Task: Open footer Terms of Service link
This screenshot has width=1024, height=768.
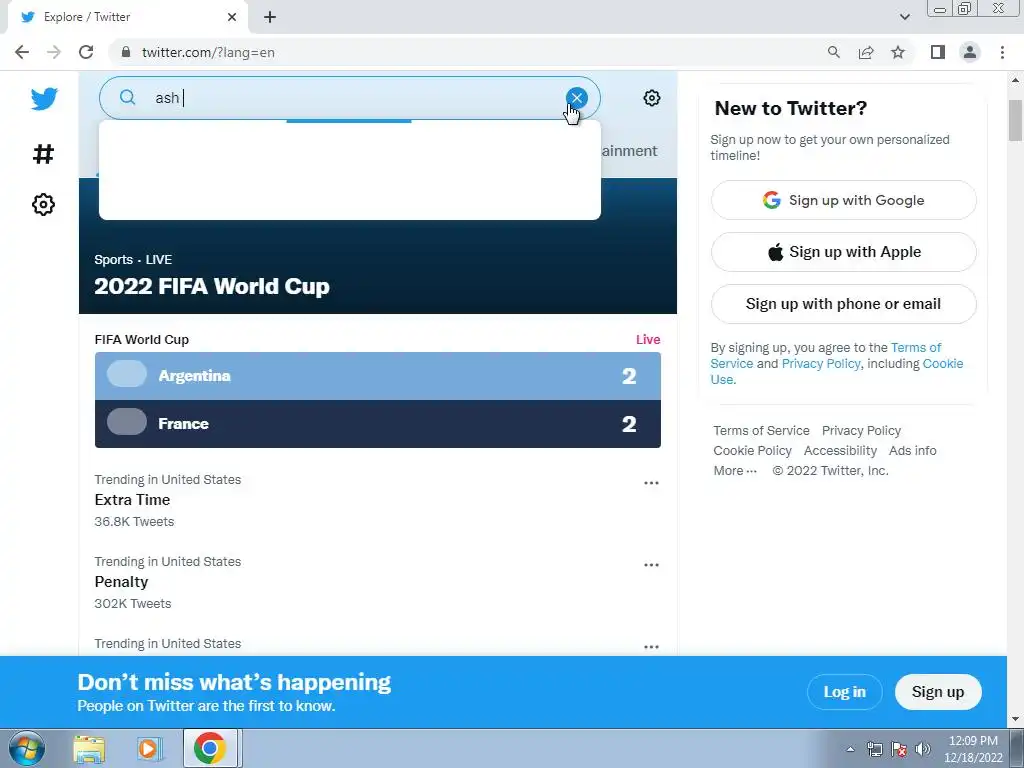Action: pyautogui.click(x=761, y=430)
